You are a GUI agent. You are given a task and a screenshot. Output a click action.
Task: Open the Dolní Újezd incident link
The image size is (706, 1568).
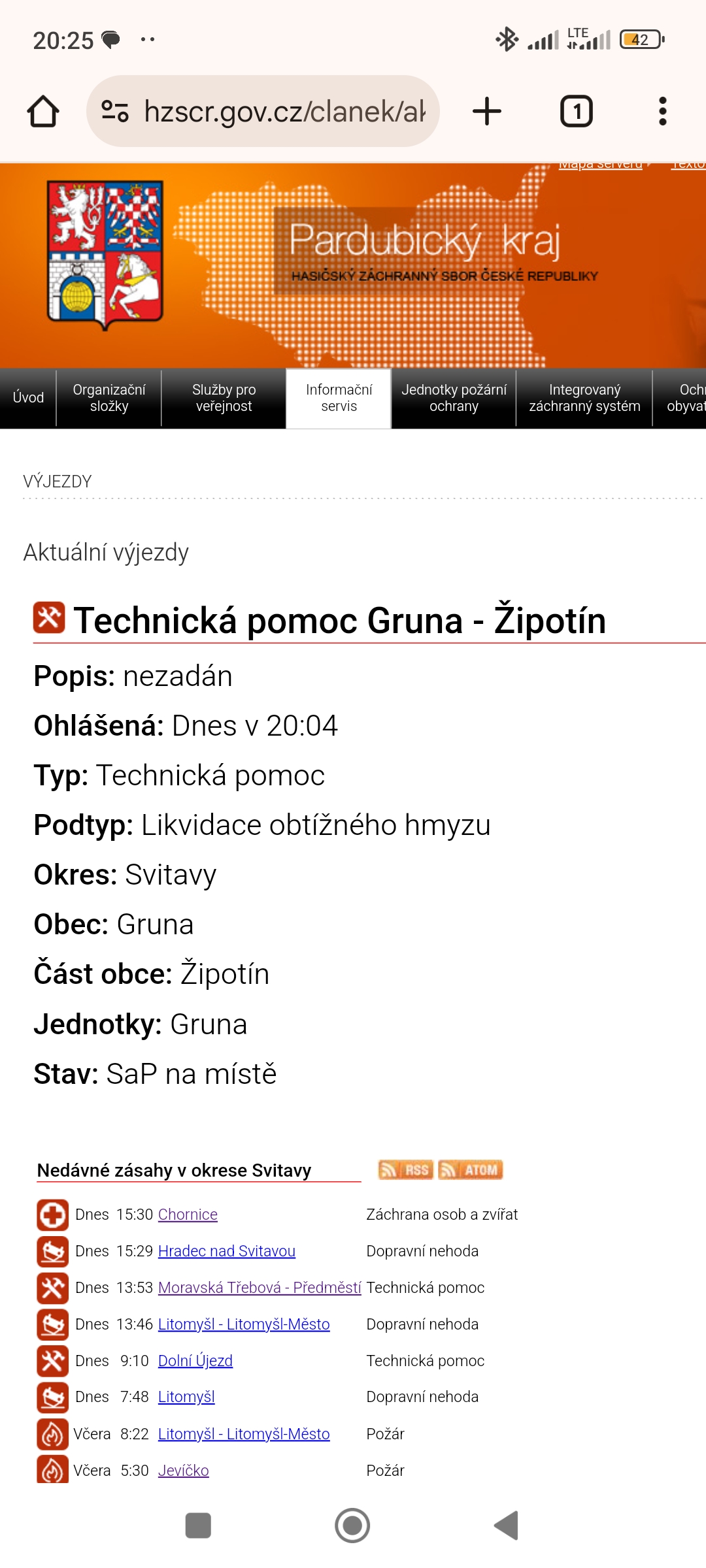click(195, 1361)
